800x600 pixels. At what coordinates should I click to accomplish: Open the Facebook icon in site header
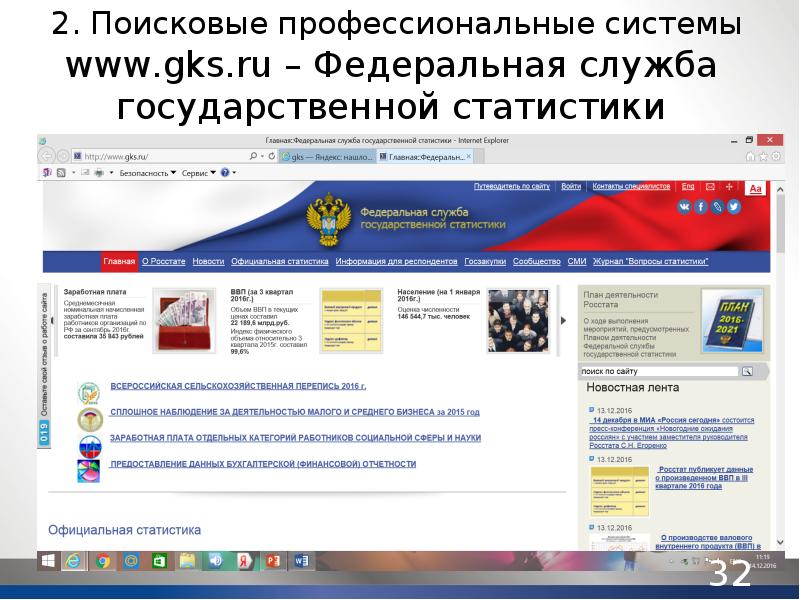pos(701,207)
